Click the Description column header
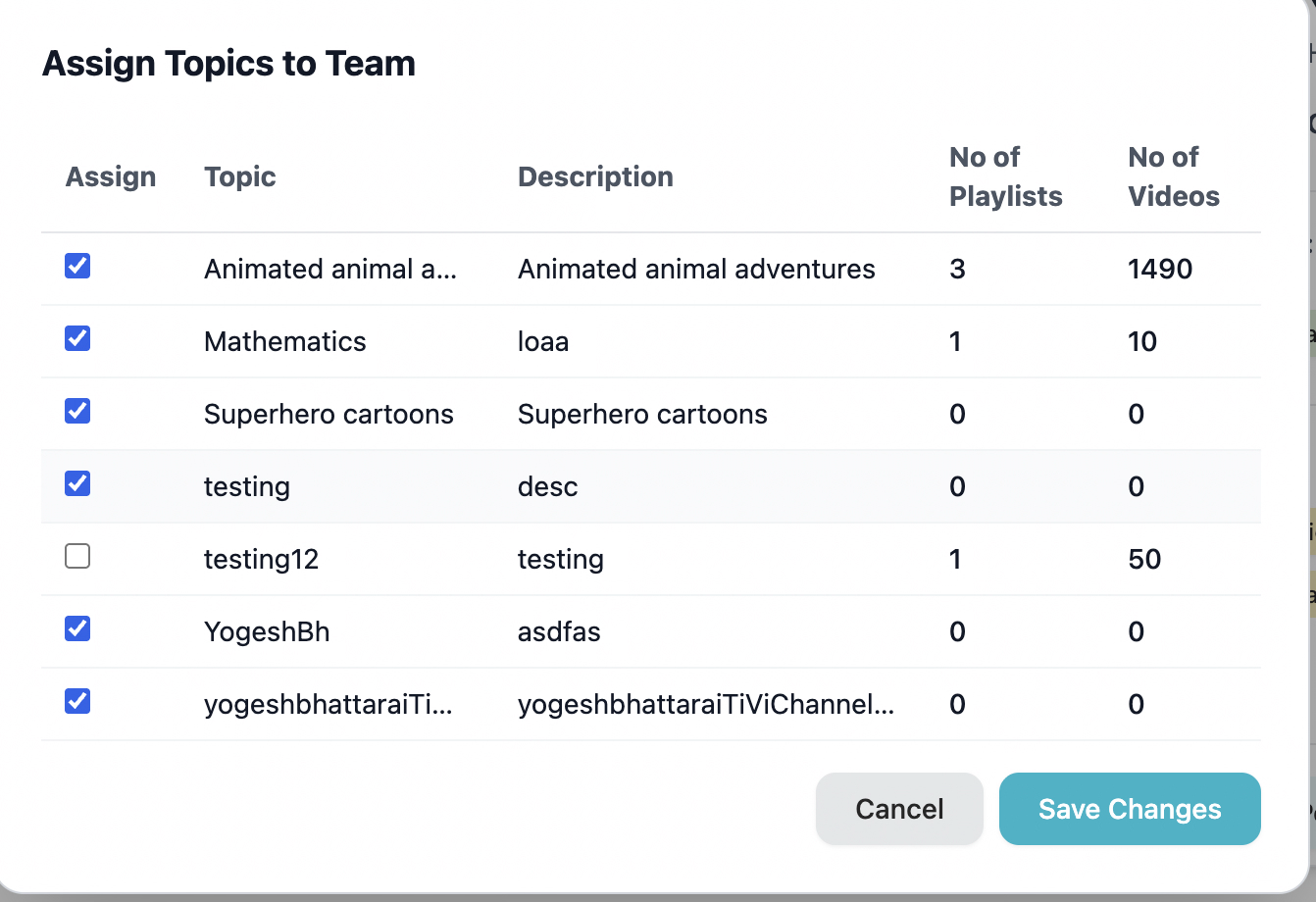Viewport: 1316px width, 902px height. tap(595, 176)
